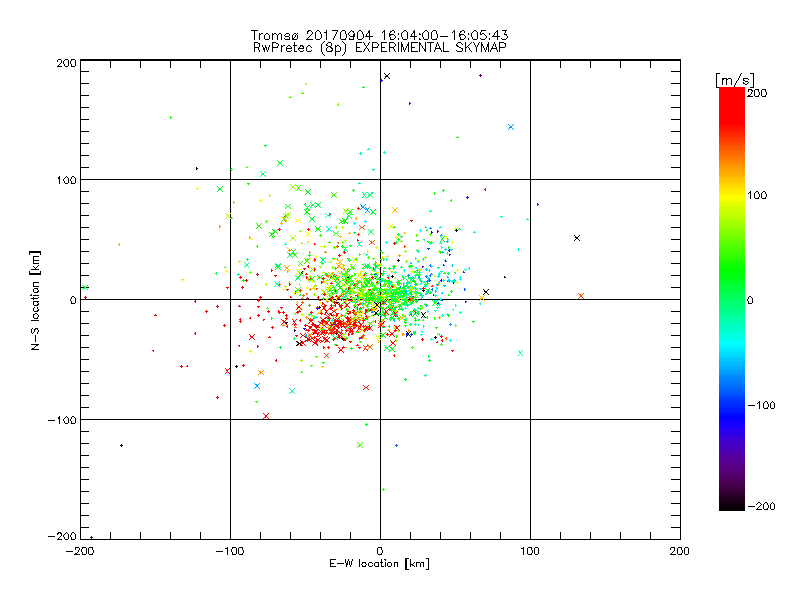This screenshot has height=600, width=800.
Task: Click the title line starting with "Tromsø 20170904"
Action: 379,35
